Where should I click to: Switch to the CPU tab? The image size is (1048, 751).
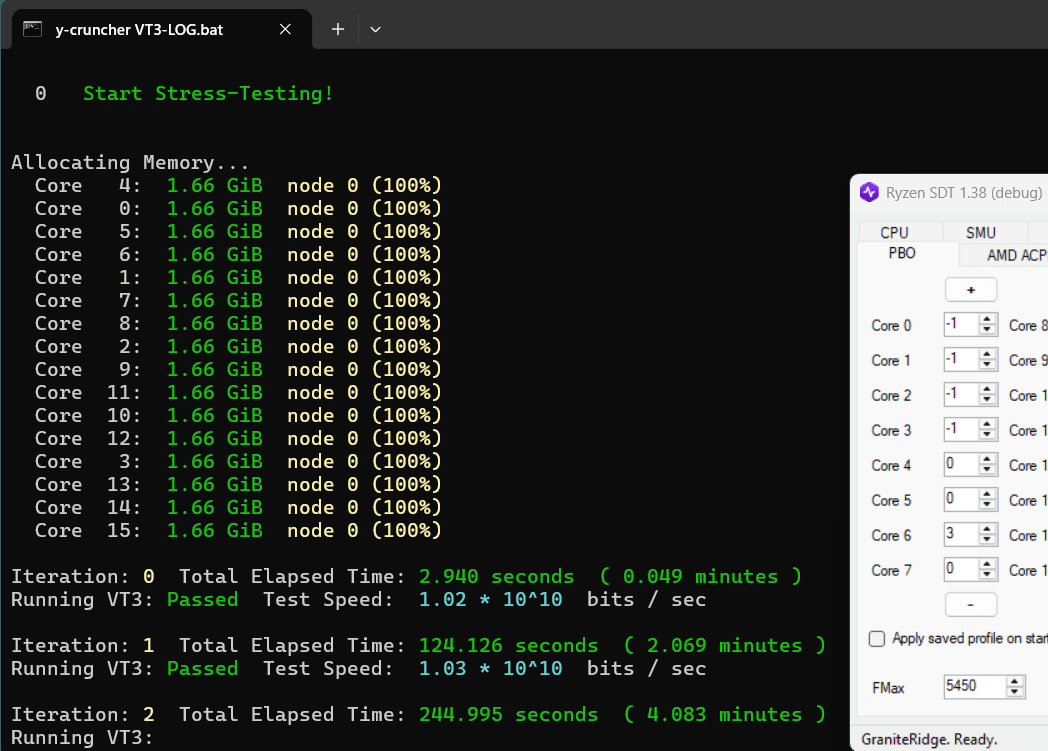coord(894,232)
